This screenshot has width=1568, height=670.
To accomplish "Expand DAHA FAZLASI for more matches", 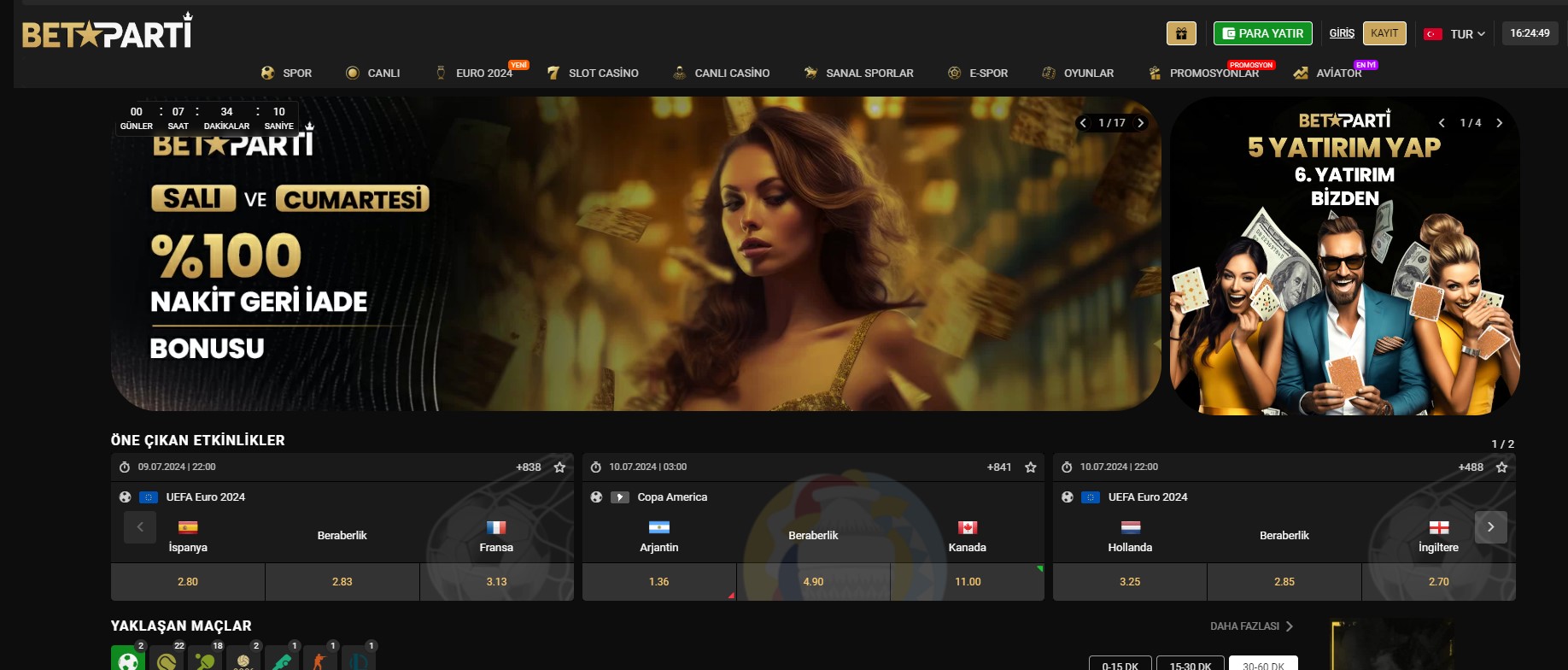I will click(x=1251, y=626).
